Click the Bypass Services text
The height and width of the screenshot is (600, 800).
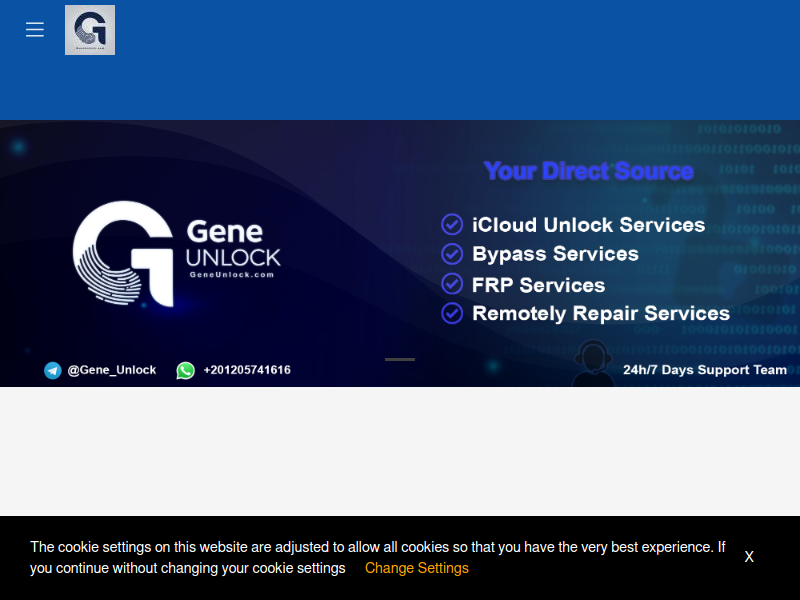coord(555,254)
